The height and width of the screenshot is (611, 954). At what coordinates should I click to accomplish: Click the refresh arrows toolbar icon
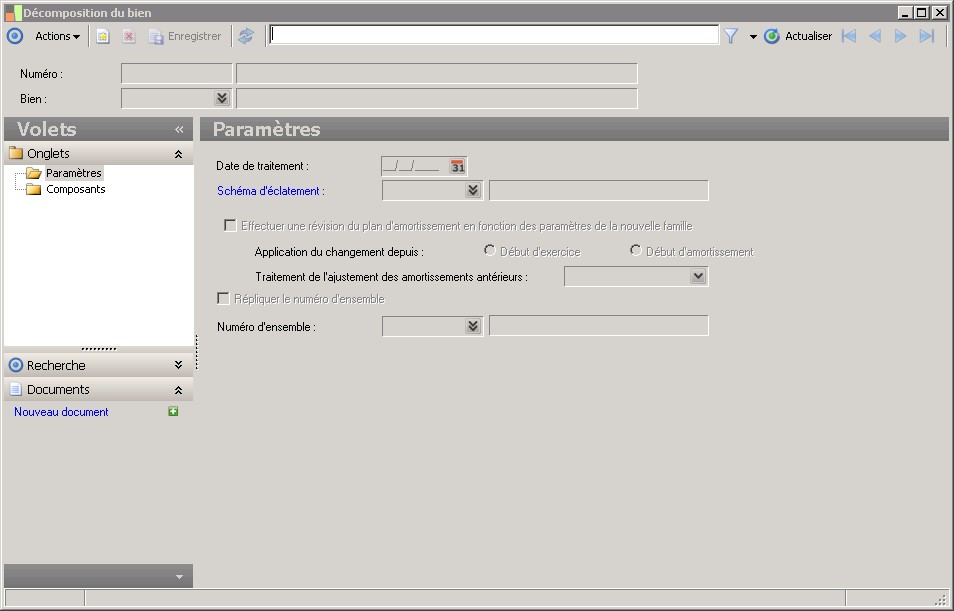point(246,37)
